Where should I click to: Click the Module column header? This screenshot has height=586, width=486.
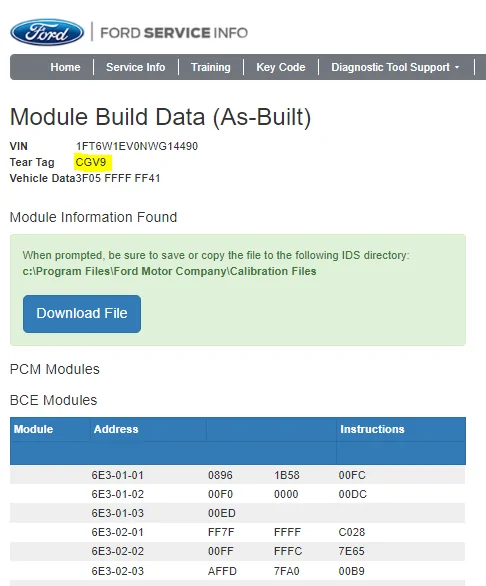[34, 429]
